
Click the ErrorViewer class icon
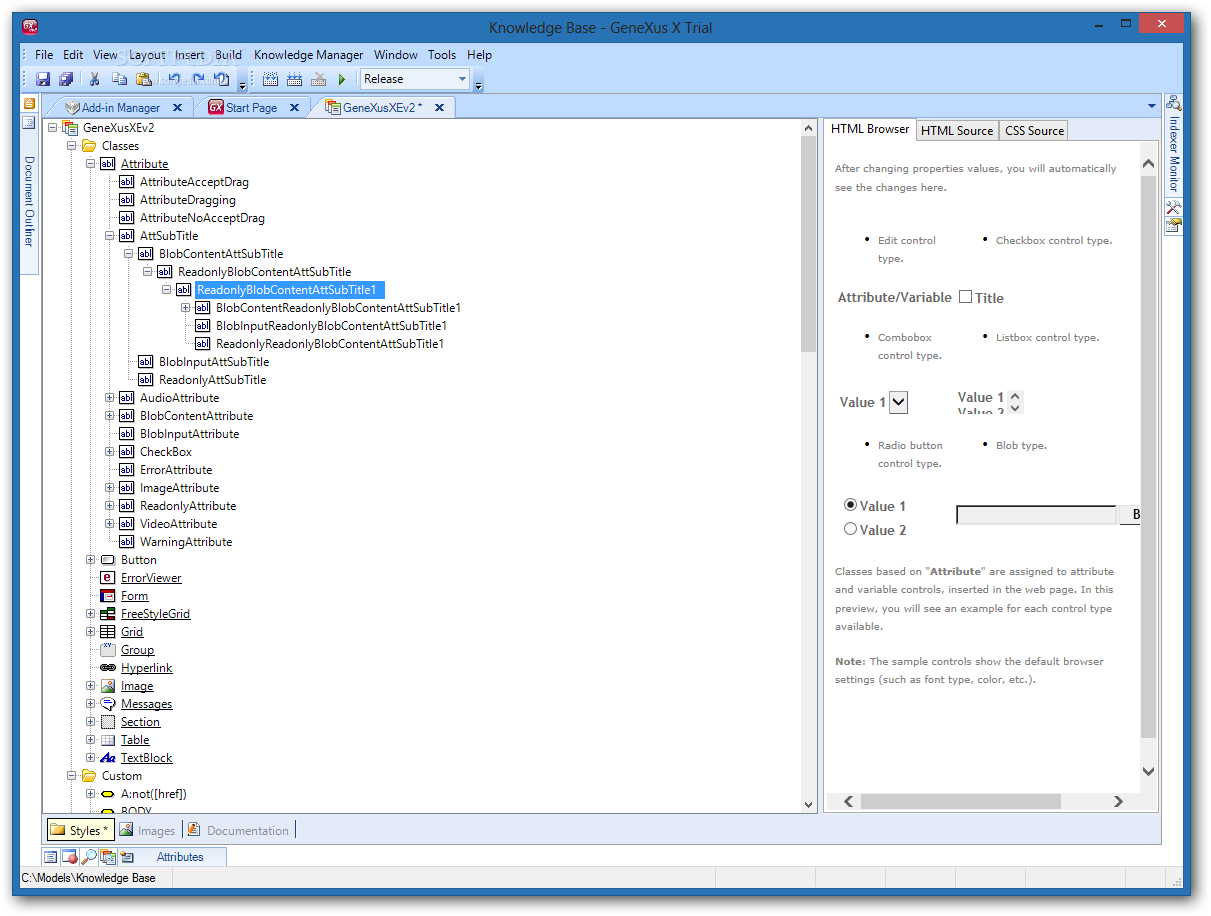click(108, 578)
